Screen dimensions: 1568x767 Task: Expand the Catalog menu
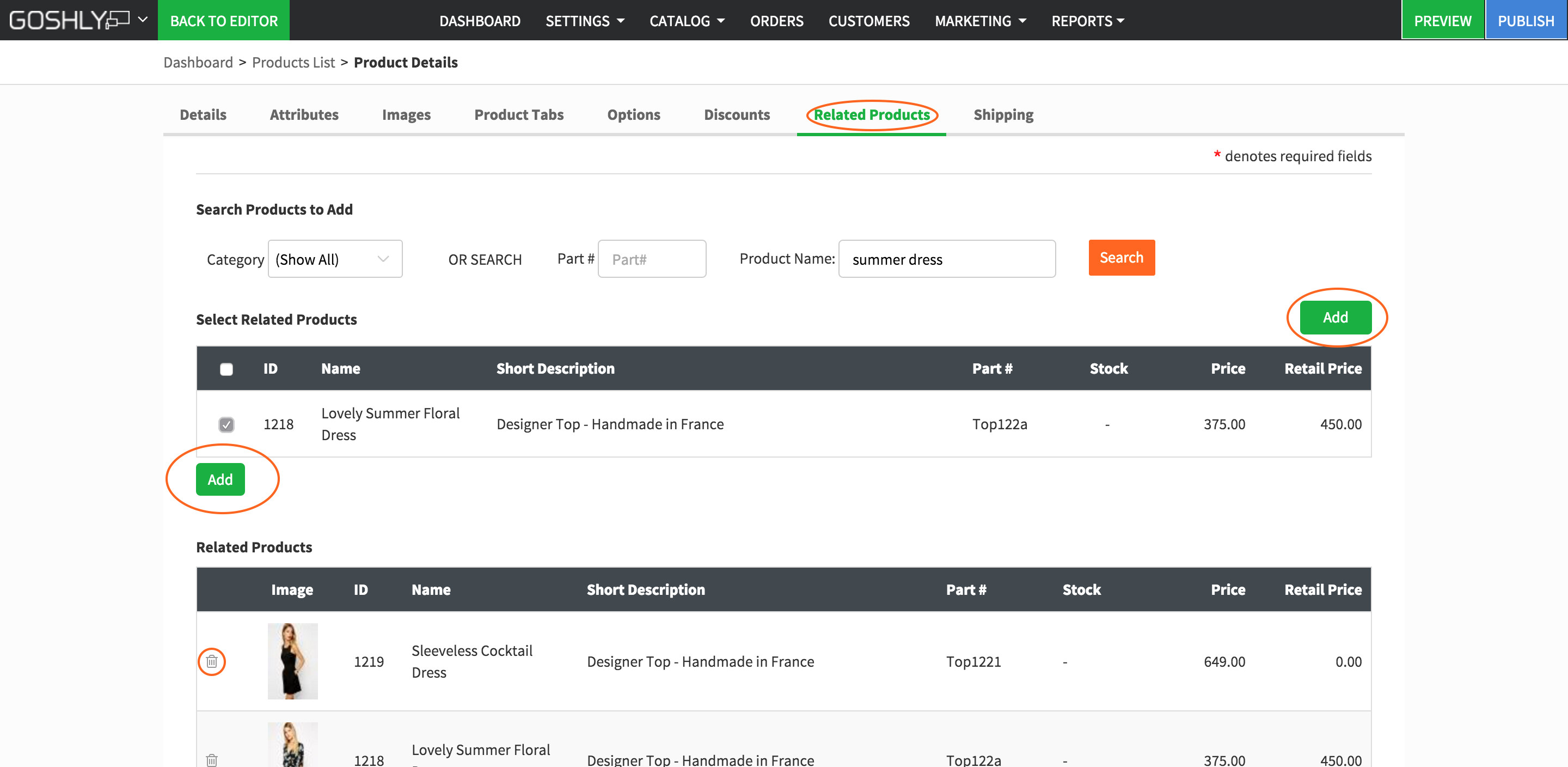coord(687,21)
